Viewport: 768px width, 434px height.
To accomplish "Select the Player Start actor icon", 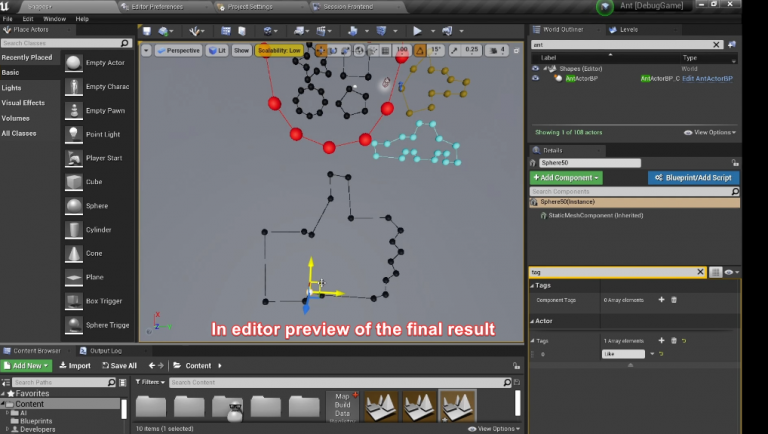I will [x=74, y=158].
